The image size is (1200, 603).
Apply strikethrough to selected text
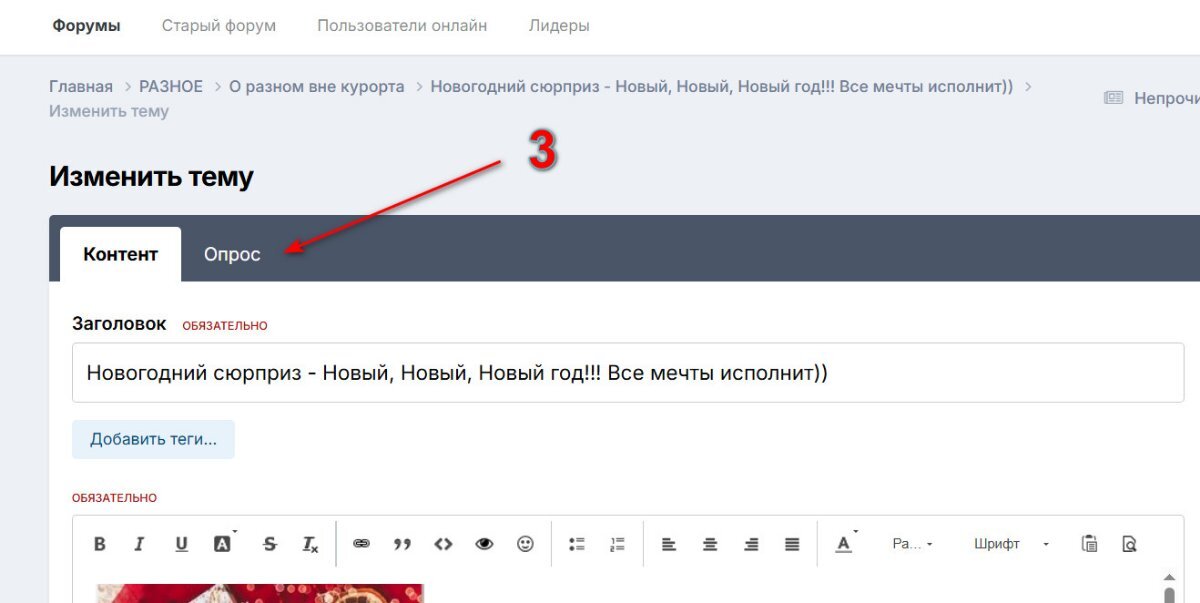[269, 544]
